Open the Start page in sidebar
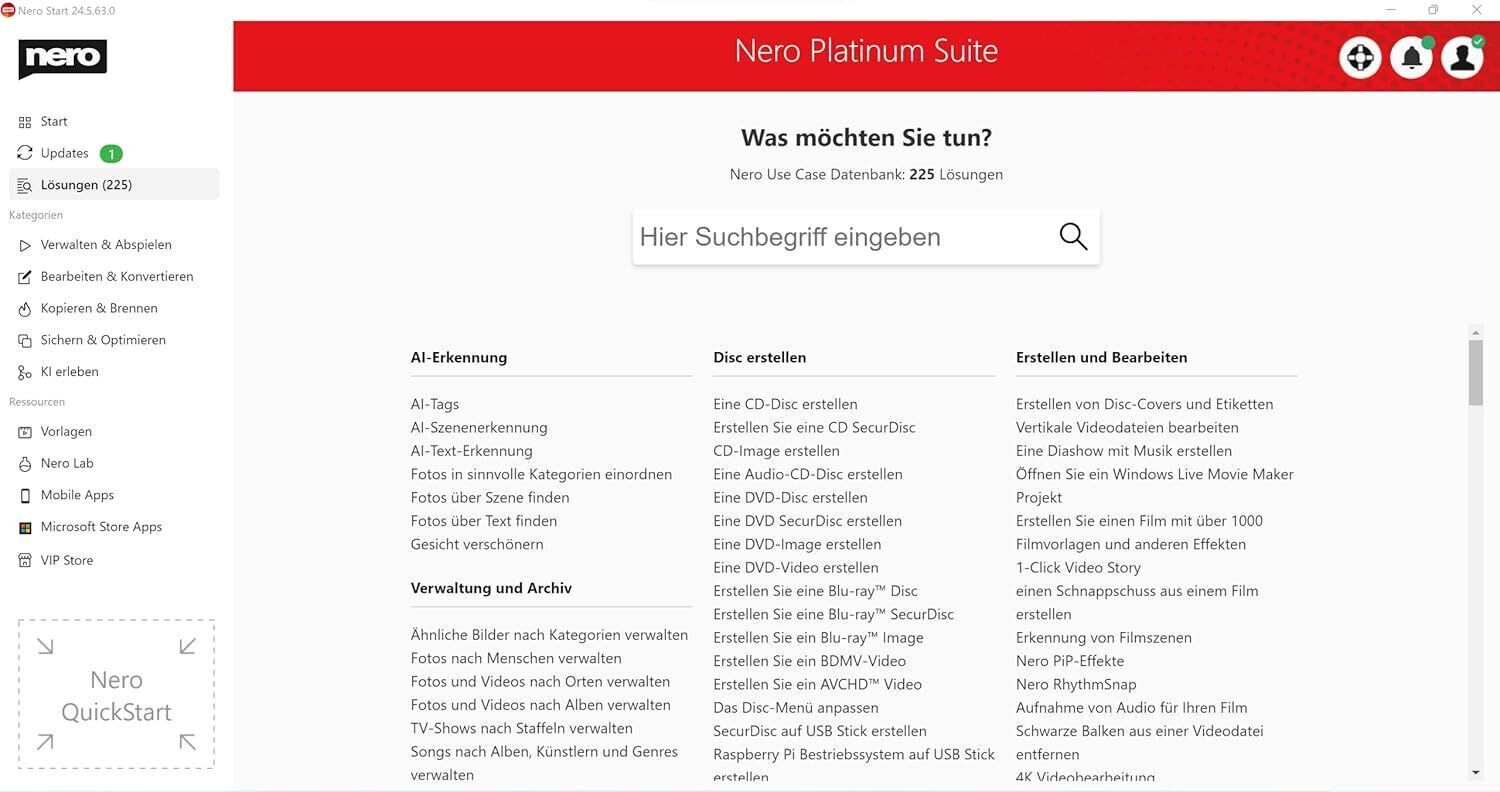Viewport: 1500px width, 792px height. point(54,122)
